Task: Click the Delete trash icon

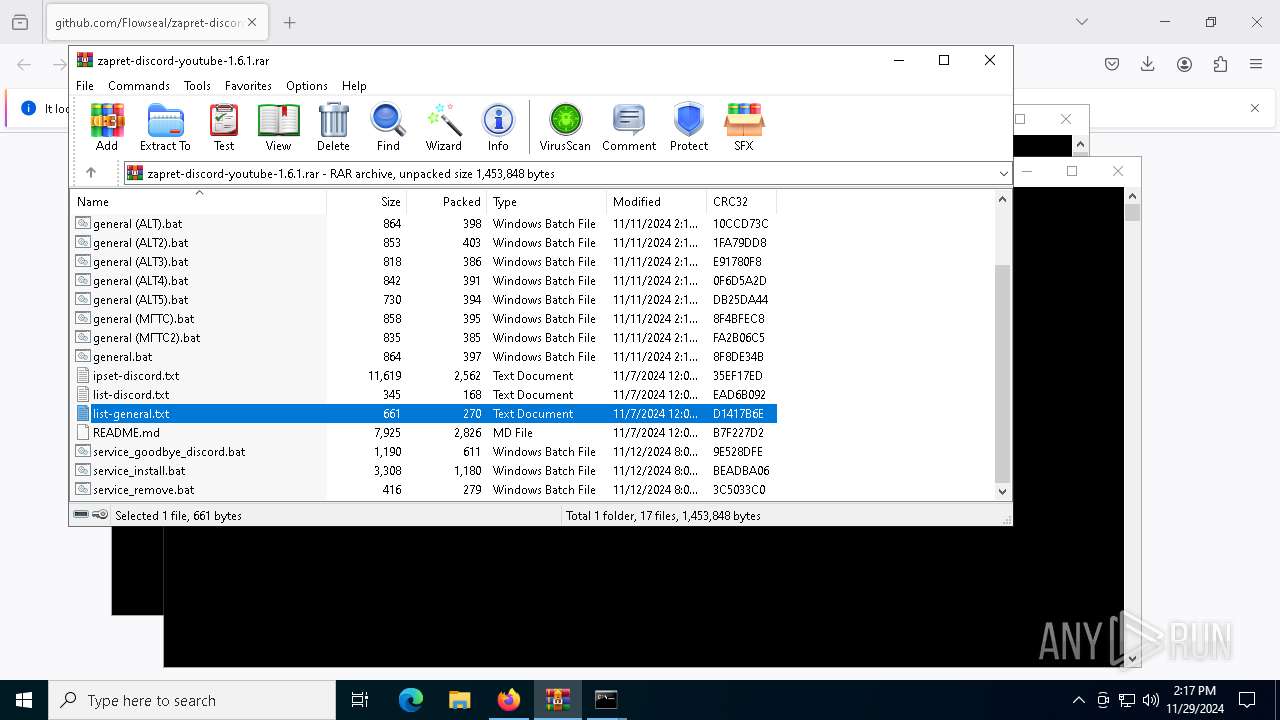Action: coord(333,127)
